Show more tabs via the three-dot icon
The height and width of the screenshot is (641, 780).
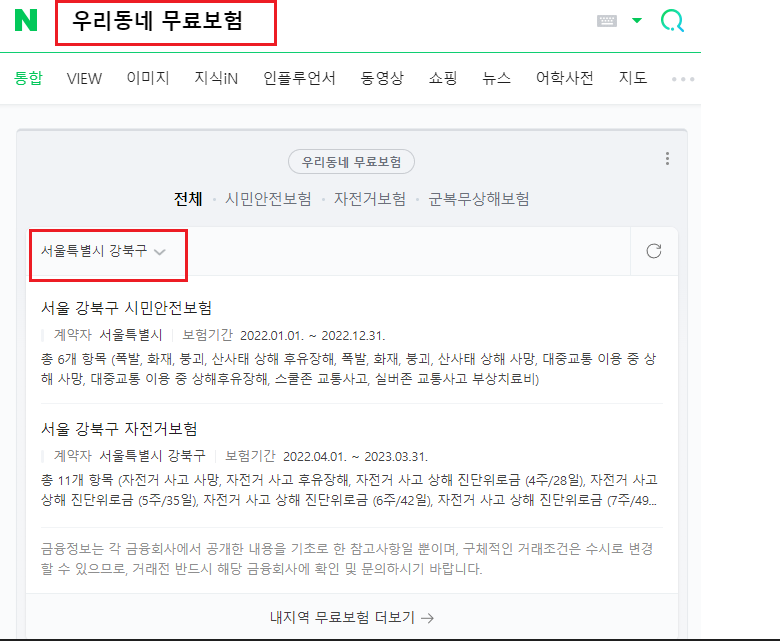pos(682,79)
